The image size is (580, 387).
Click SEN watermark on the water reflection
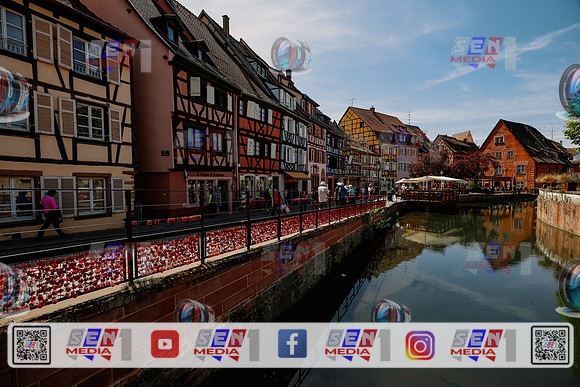[x=498, y=258]
